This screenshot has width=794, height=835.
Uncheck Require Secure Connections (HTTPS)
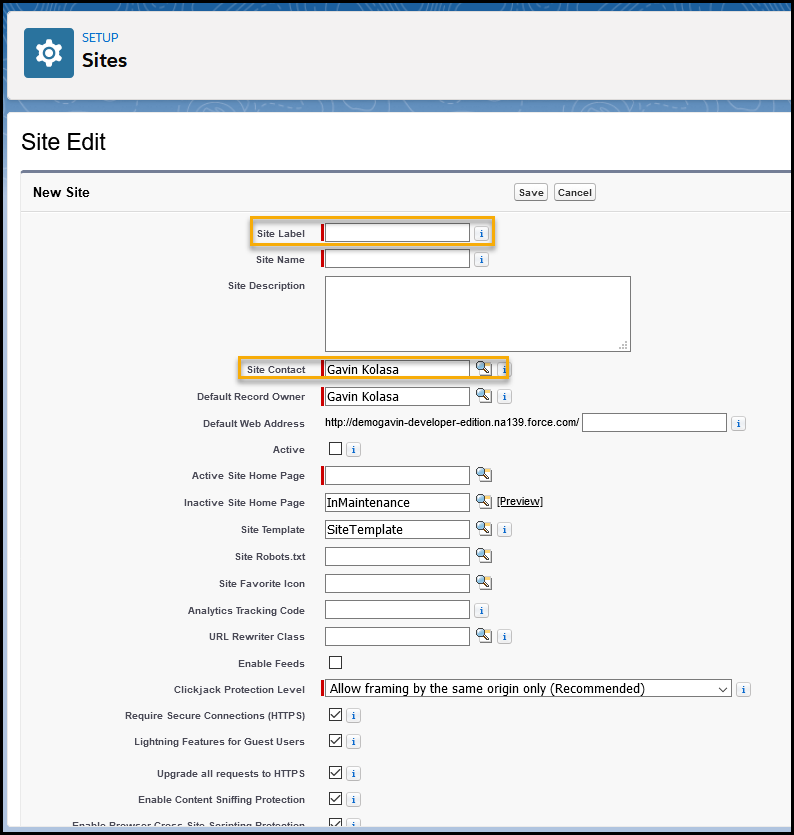[335, 715]
